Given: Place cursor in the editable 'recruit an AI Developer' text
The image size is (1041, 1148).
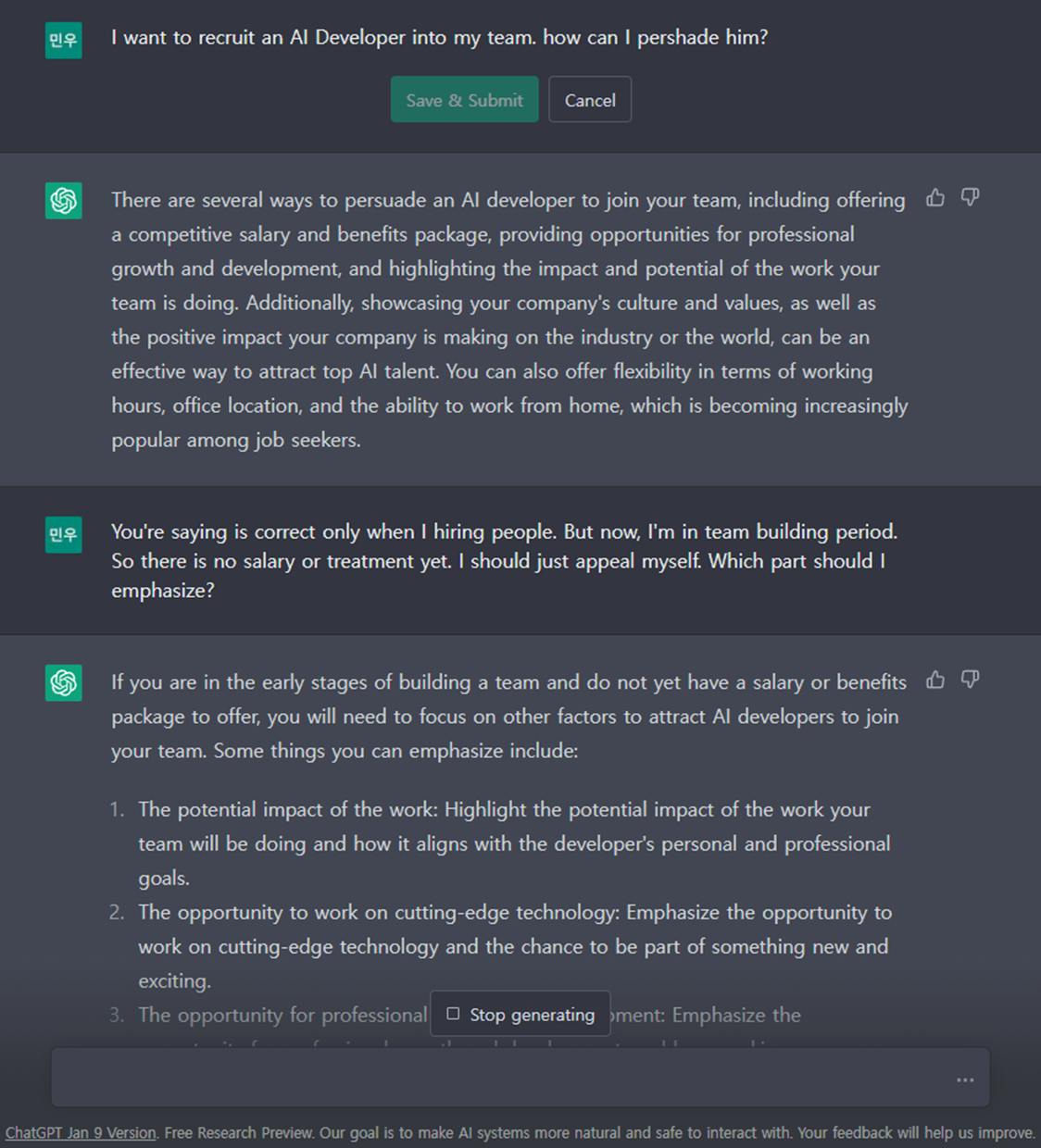Looking at the screenshot, I should 440,38.
